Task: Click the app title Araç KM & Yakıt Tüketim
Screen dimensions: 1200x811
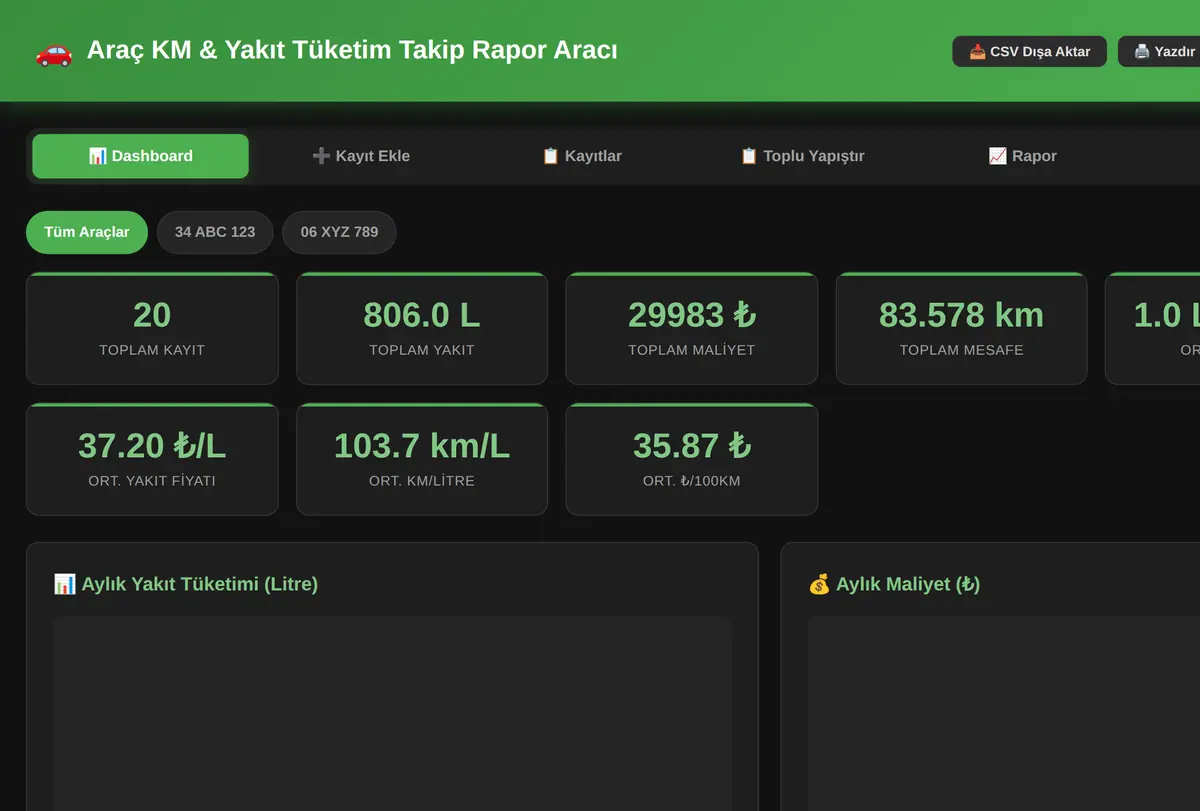Action: tap(352, 50)
